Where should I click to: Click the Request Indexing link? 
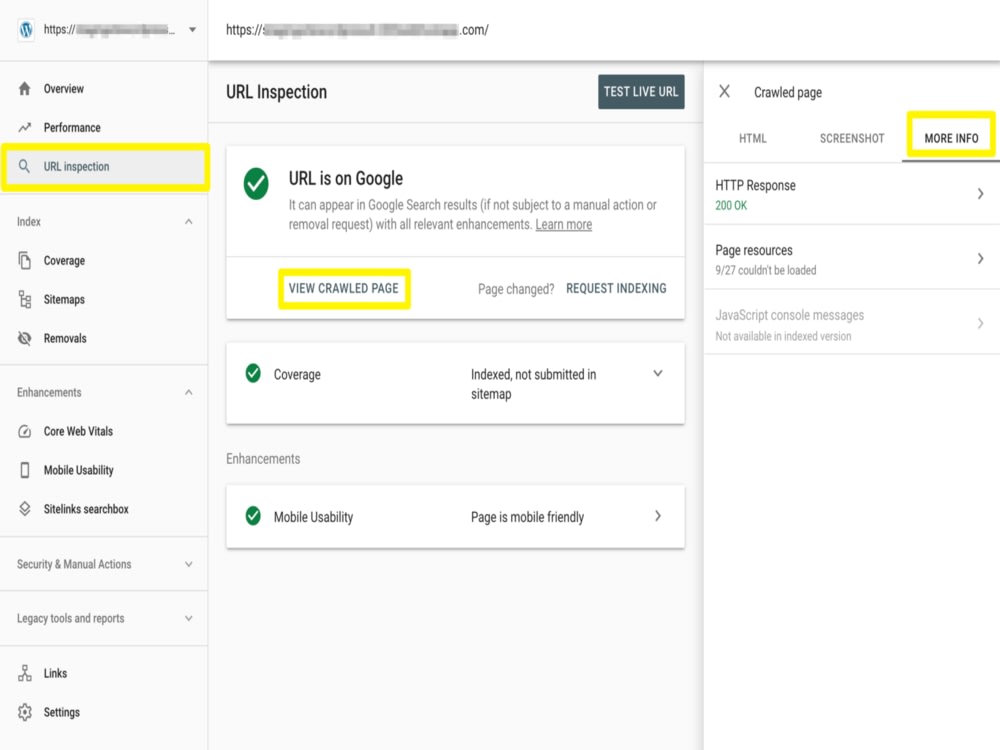(616, 288)
